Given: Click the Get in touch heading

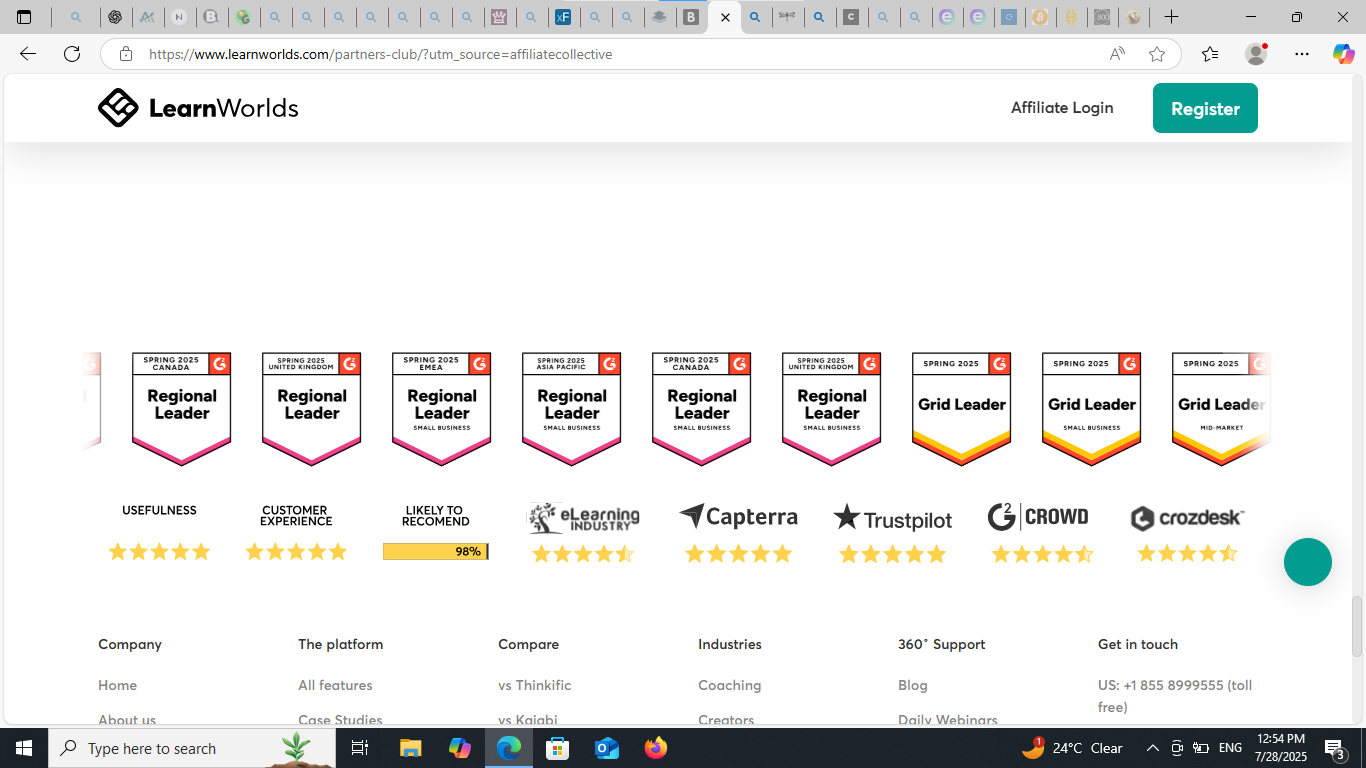Looking at the screenshot, I should pyautogui.click(x=1138, y=644).
